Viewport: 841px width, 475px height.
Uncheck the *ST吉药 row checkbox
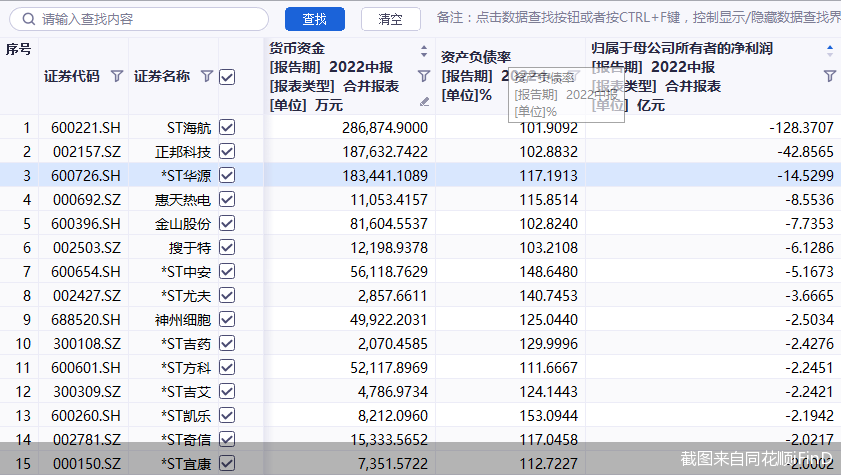coord(227,343)
